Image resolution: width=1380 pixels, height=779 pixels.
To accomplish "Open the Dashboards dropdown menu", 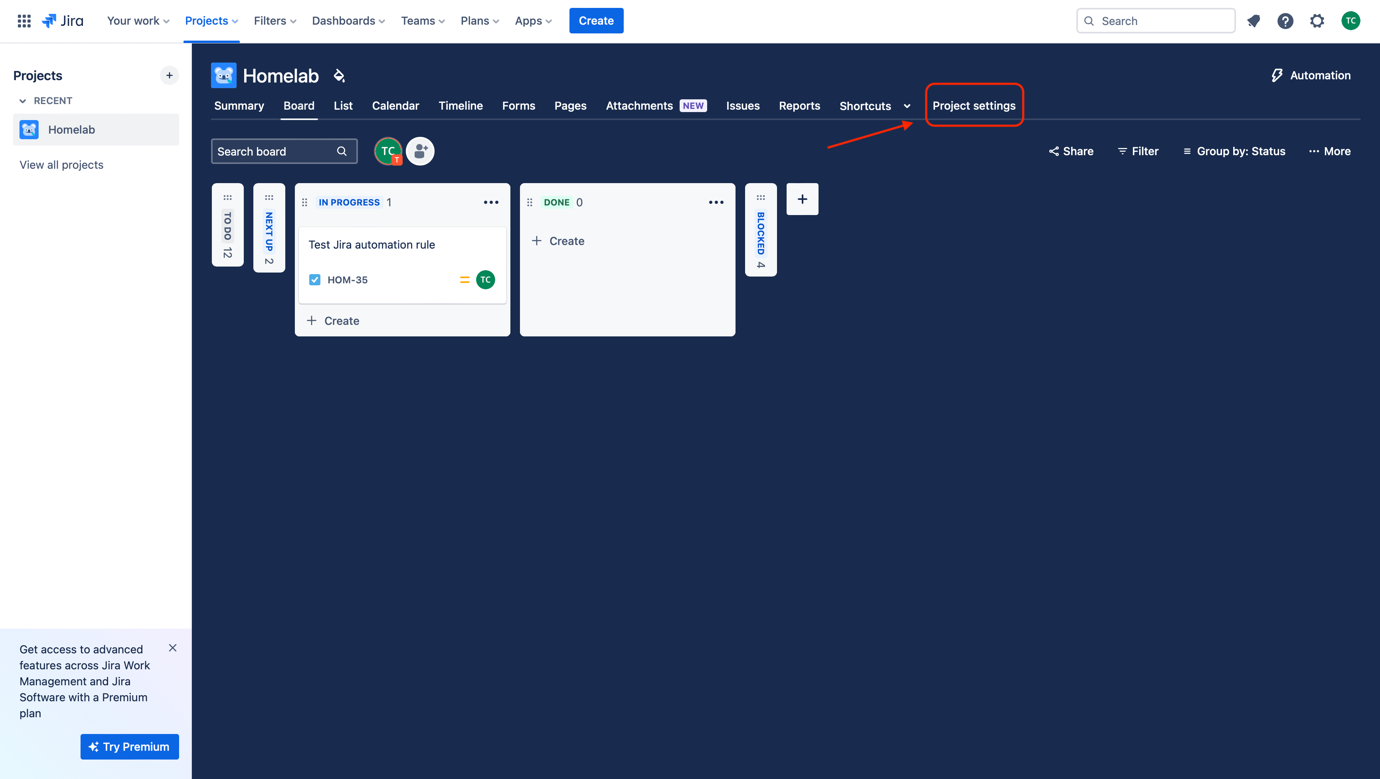I will tap(348, 21).
